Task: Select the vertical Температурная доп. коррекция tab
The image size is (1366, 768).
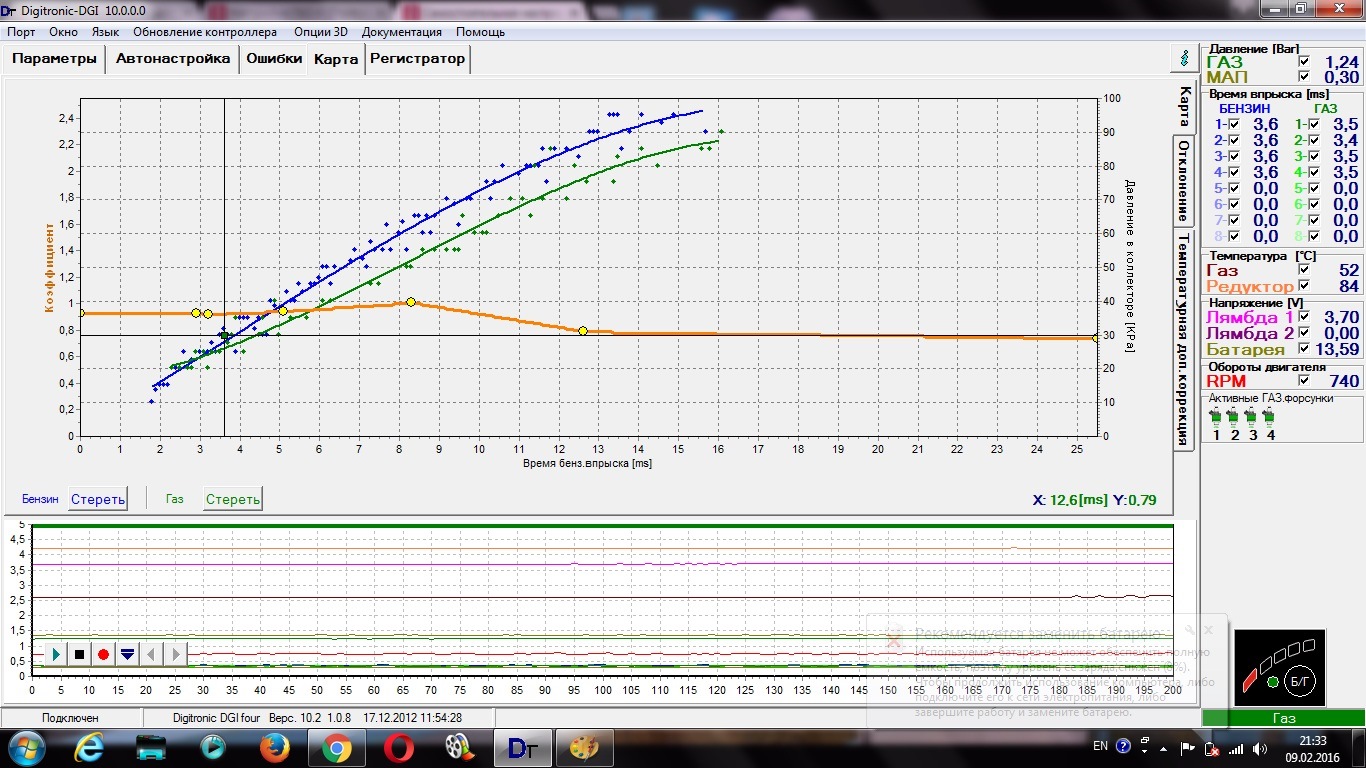Action: click(1184, 339)
